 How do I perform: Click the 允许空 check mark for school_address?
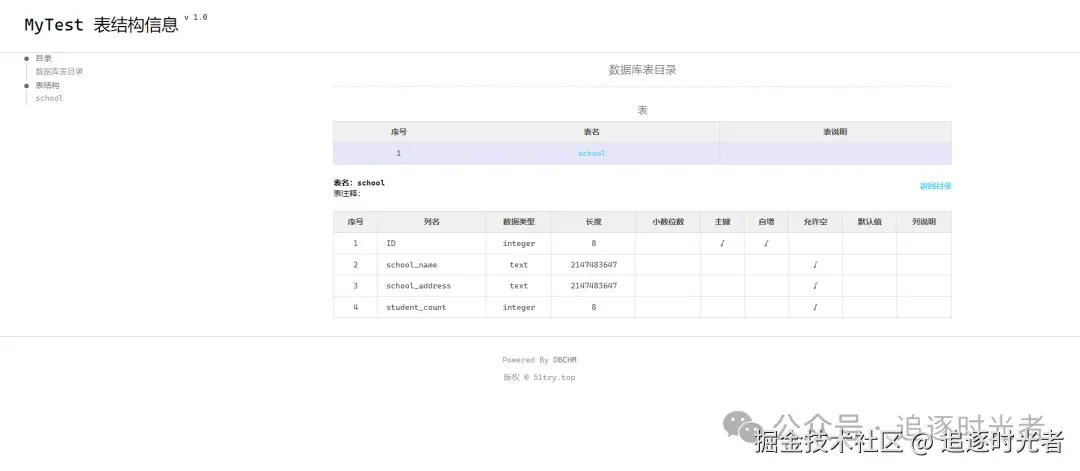click(815, 286)
